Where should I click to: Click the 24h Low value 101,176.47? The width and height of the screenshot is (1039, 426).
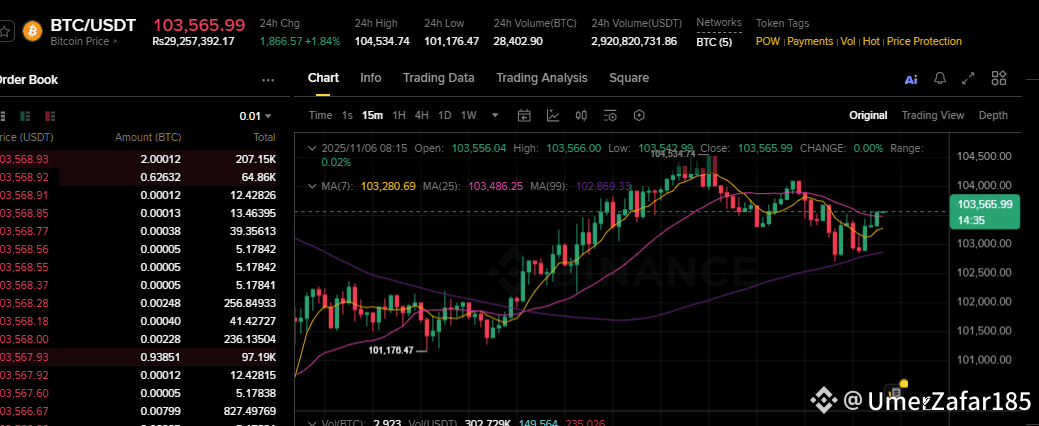click(x=451, y=41)
